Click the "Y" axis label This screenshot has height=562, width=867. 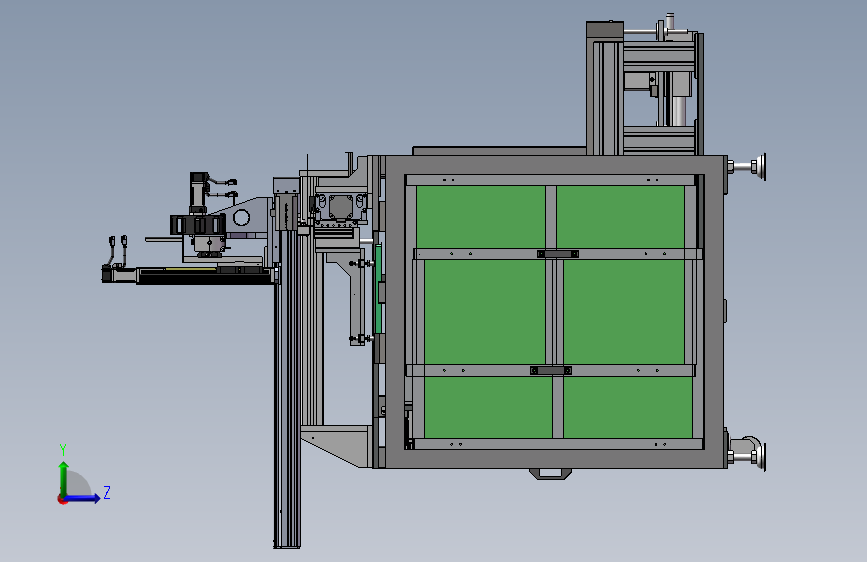tap(63, 449)
